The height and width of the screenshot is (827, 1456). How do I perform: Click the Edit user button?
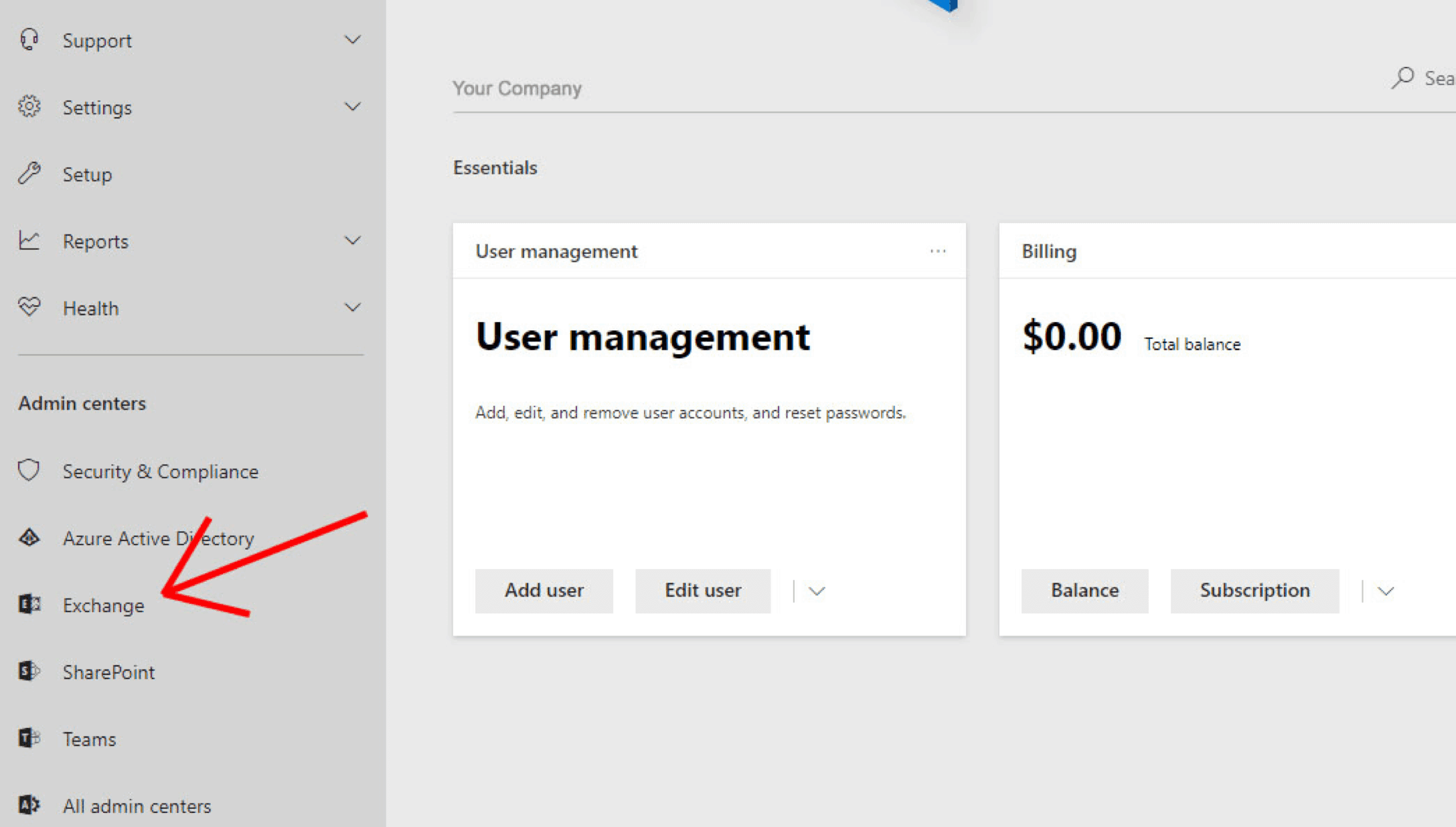point(703,591)
